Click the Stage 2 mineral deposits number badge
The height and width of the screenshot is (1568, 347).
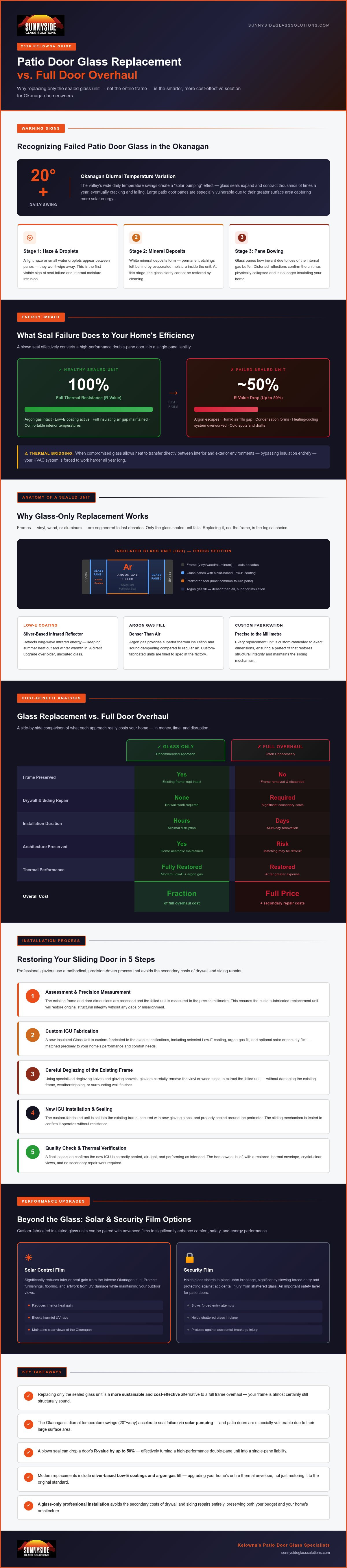click(136, 237)
